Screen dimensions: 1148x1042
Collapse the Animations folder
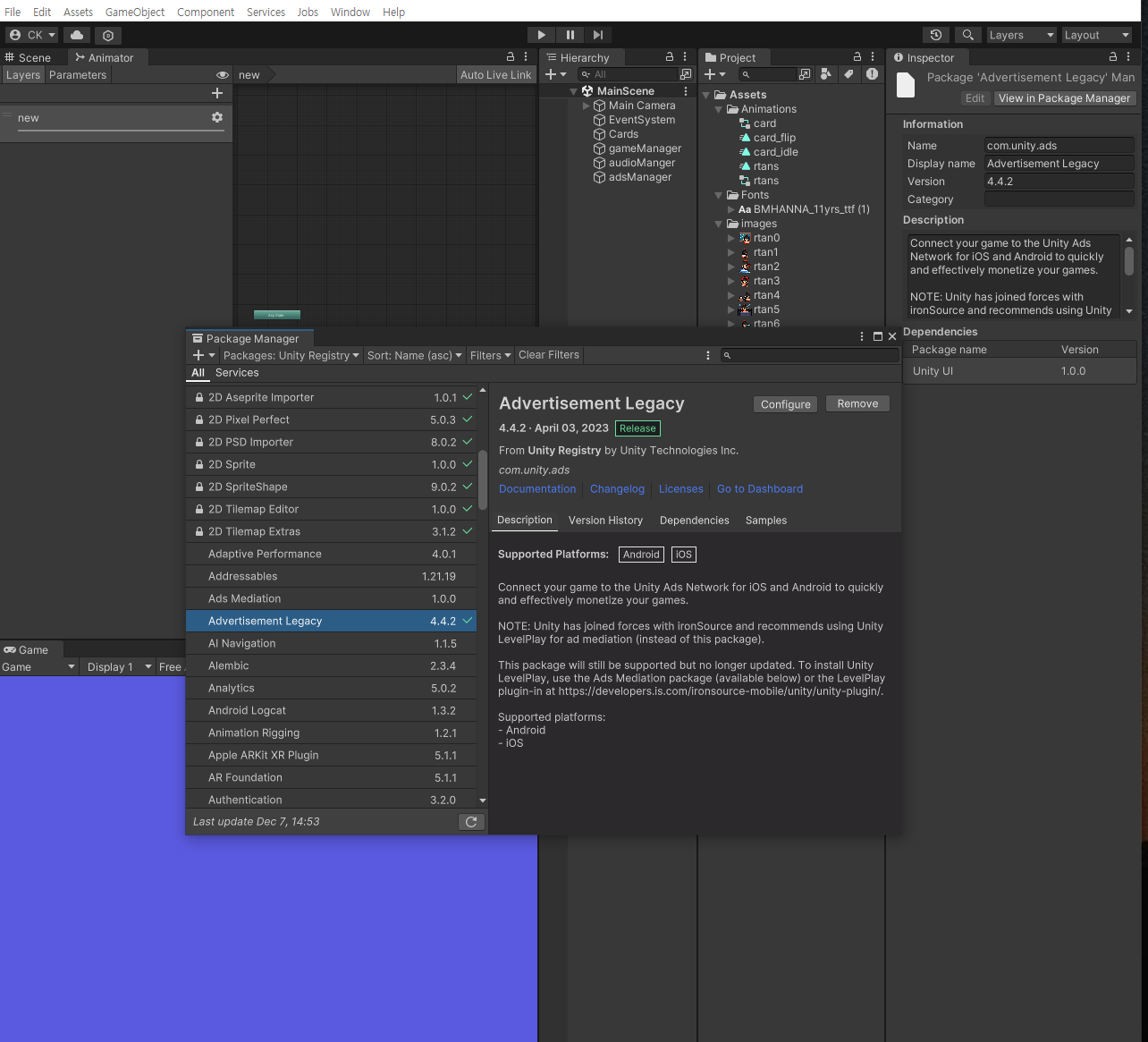click(x=719, y=109)
